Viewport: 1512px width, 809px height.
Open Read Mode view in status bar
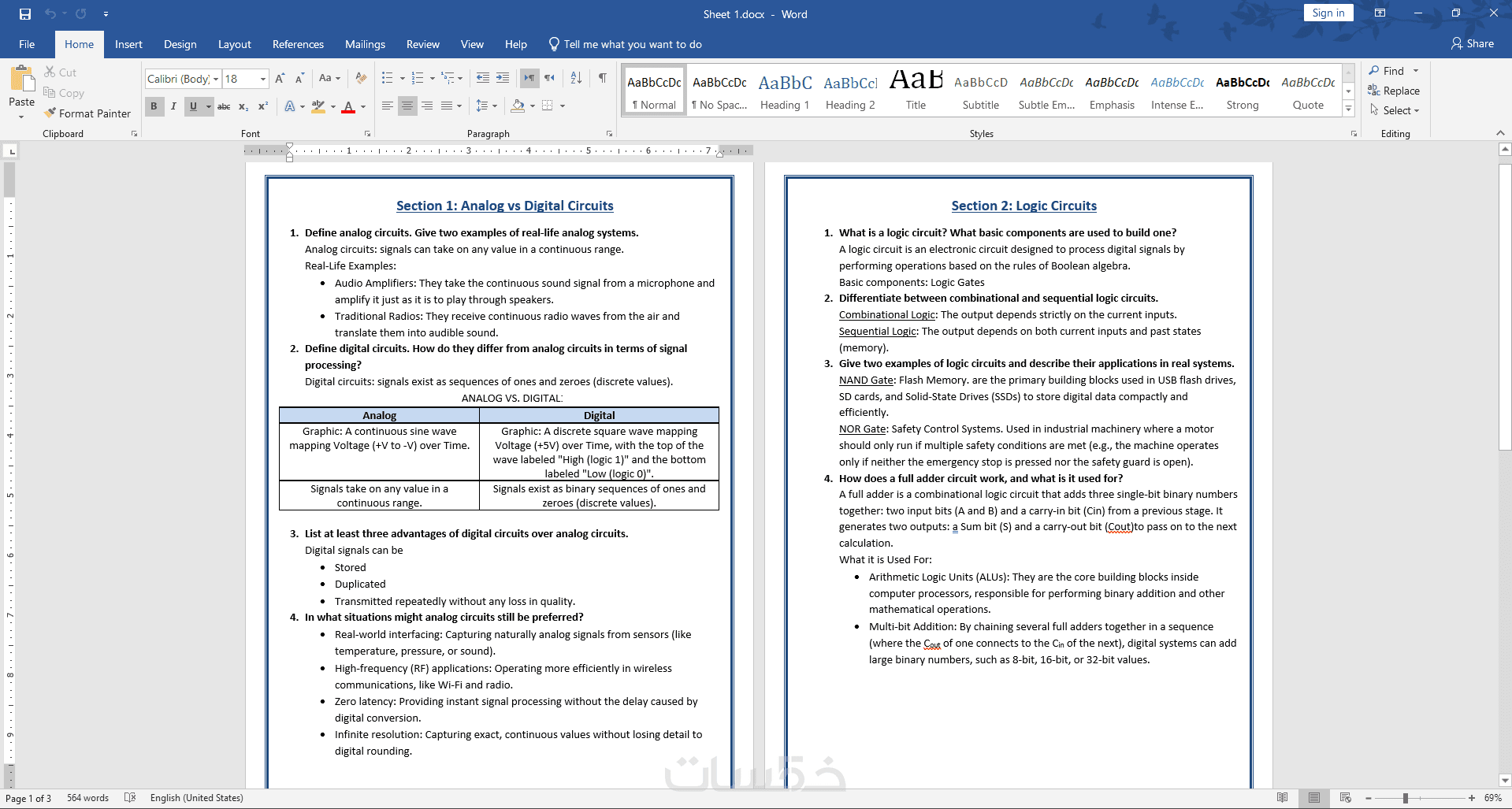[x=1283, y=798]
